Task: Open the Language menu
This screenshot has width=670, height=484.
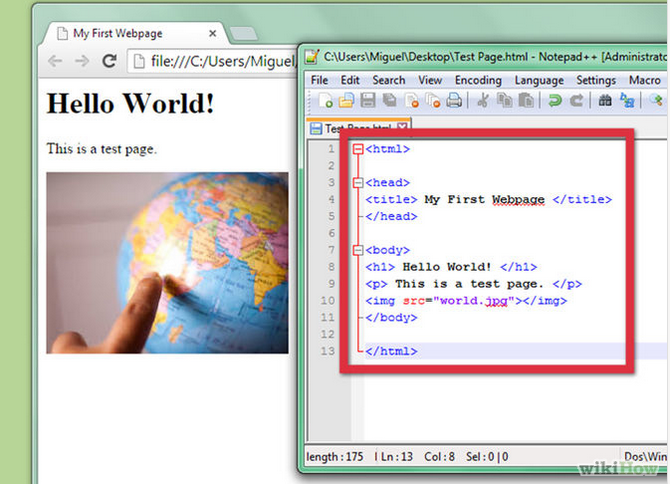Action: pos(539,80)
